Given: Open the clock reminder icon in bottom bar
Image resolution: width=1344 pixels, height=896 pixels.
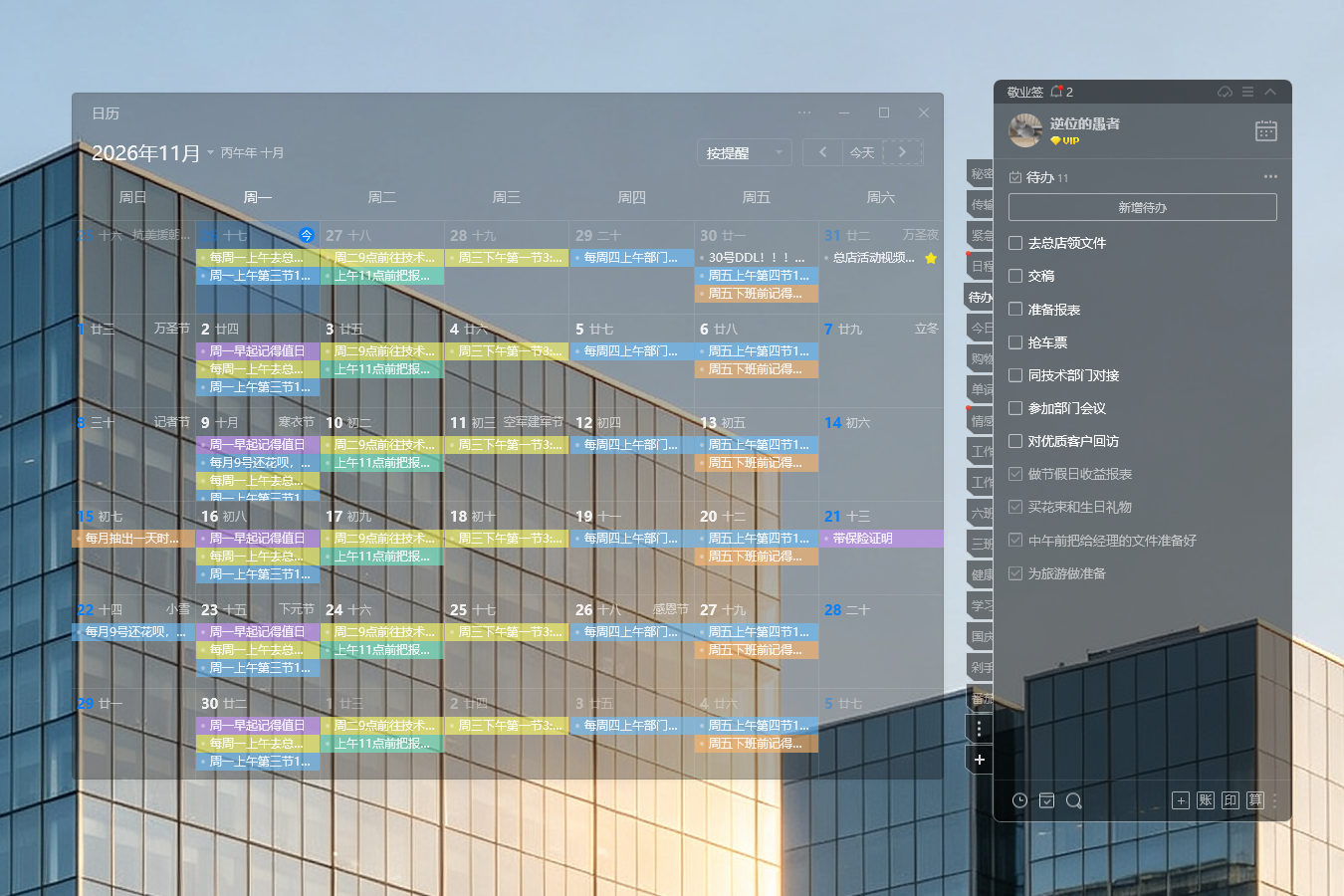Looking at the screenshot, I should [1019, 800].
